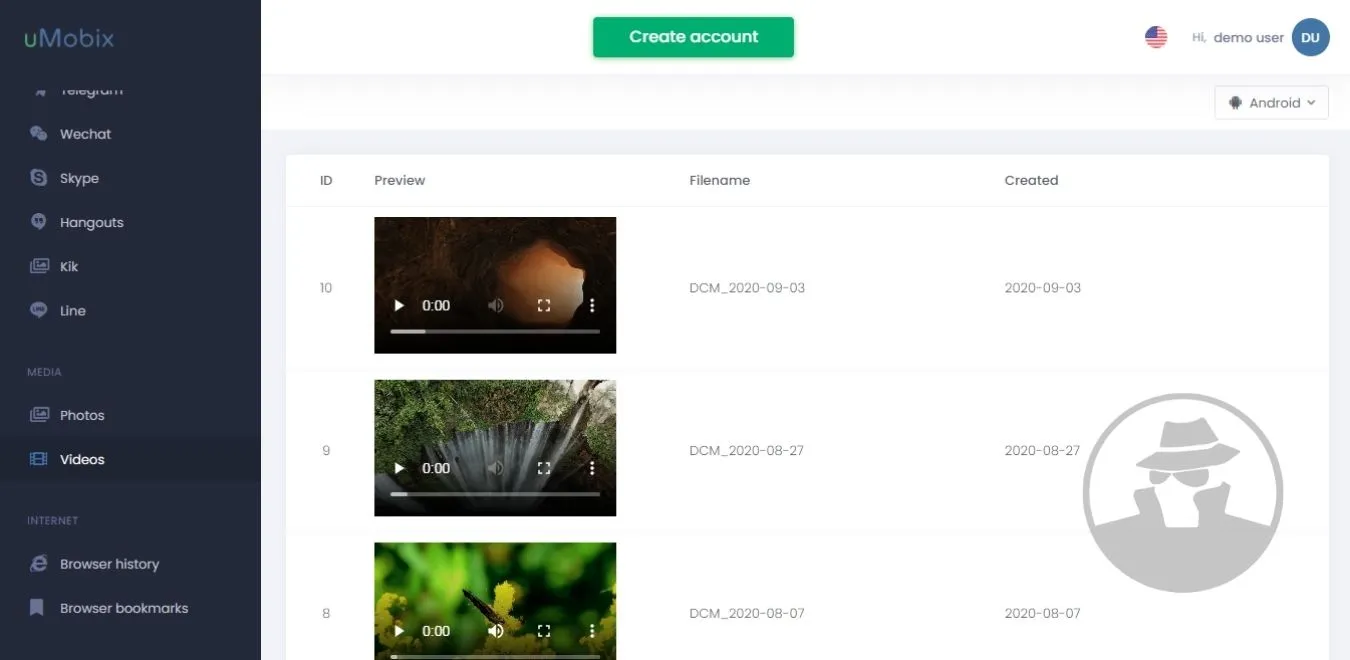Click the cave video thumbnail in row 10
The width and height of the screenshot is (1350, 660).
(495, 285)
